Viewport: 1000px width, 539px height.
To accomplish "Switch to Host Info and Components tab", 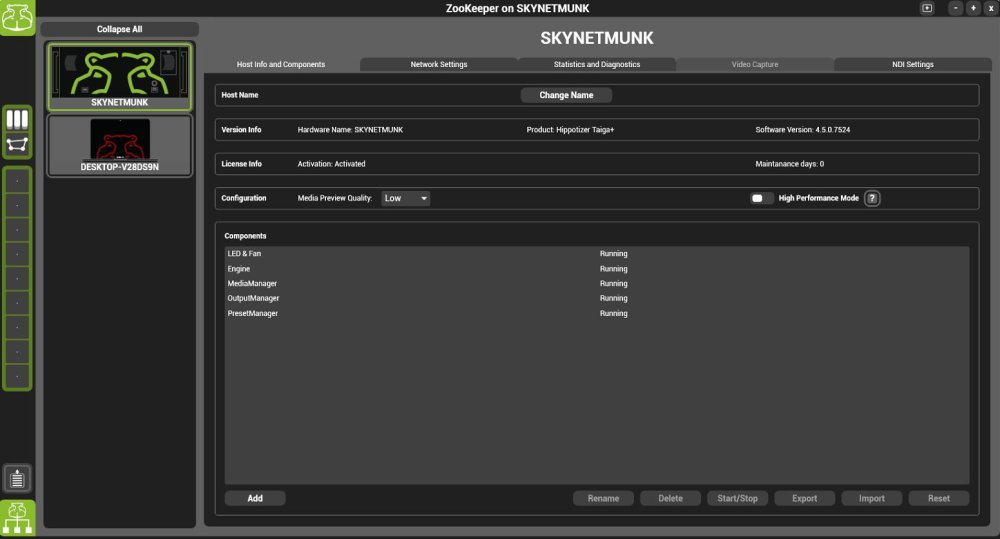I will [281, 64].
